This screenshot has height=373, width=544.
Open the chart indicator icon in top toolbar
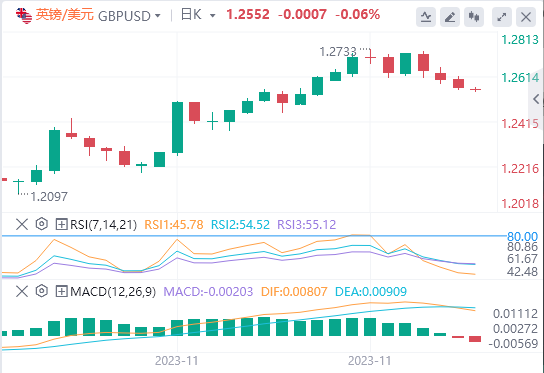426,16
